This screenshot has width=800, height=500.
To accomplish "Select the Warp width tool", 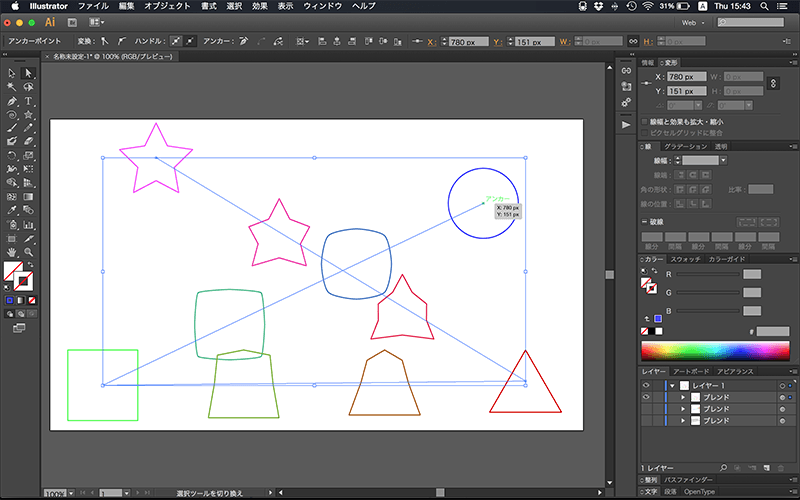I will [11, 169].
